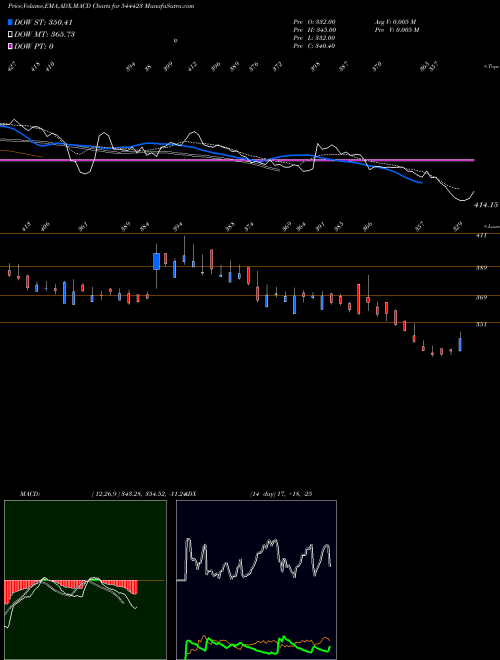Click the MACD panel title label

pos(29,494)
